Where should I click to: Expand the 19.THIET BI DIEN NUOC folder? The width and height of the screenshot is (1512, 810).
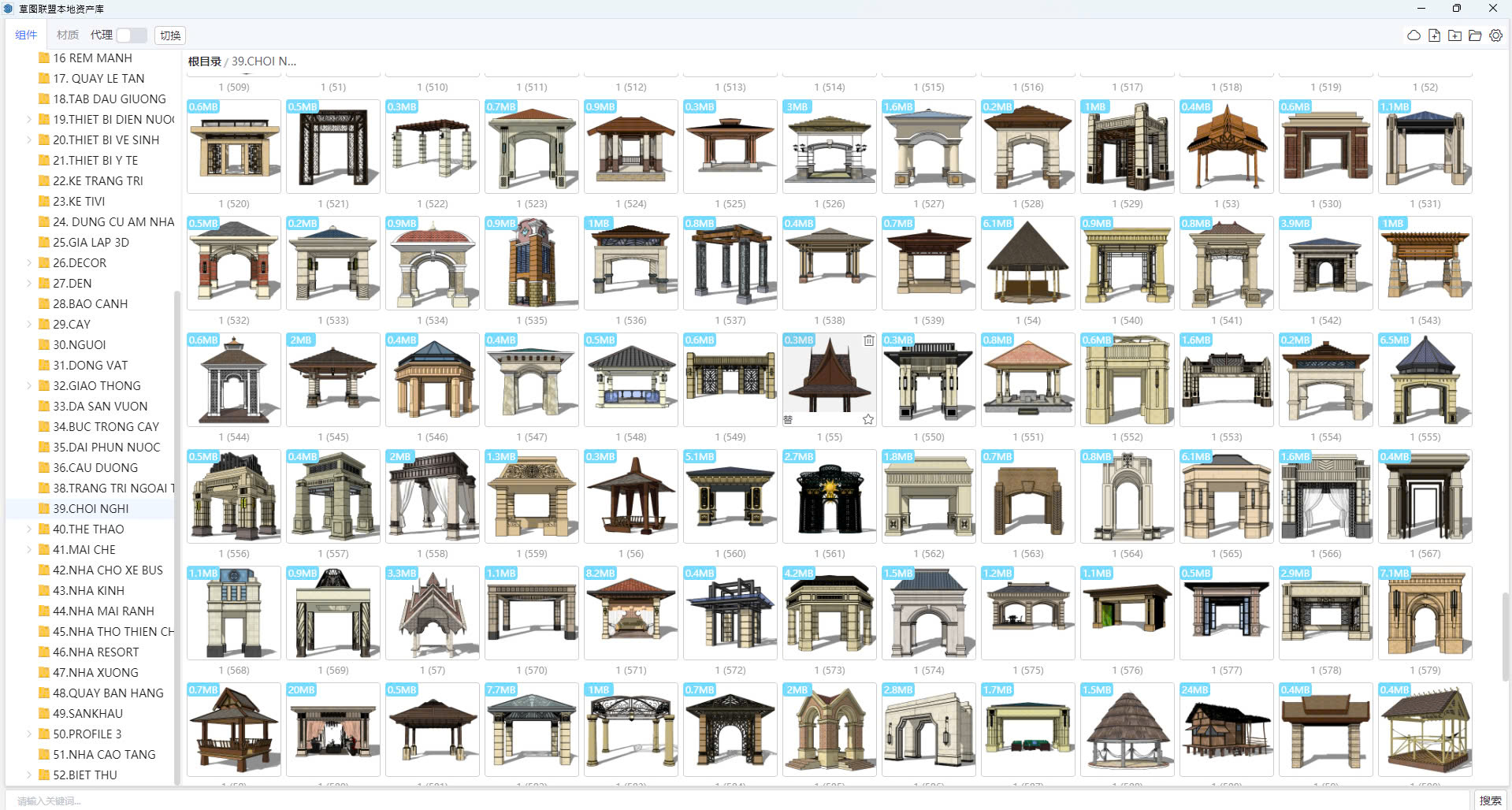[29, 120]
